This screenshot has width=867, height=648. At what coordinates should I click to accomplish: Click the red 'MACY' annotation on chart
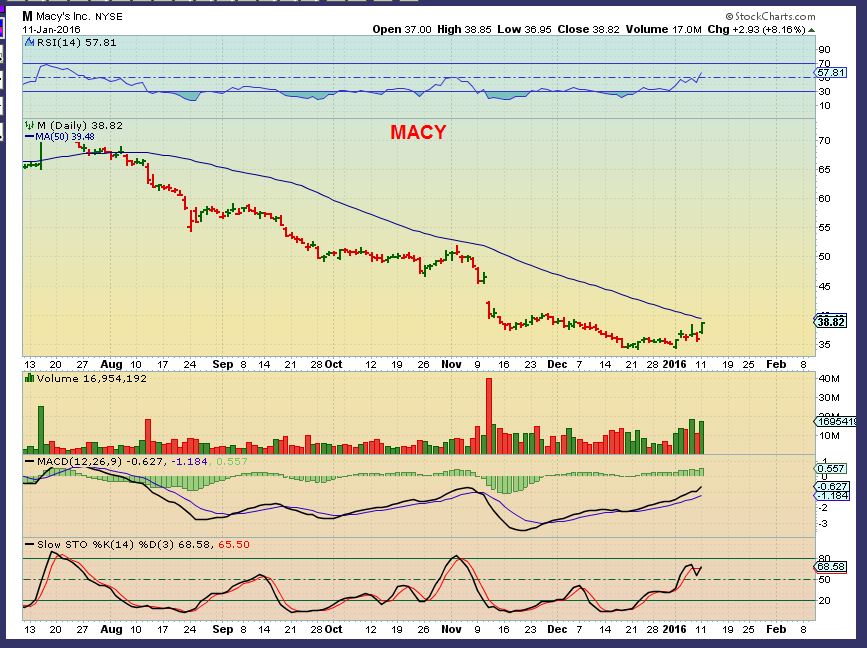[418, 132]
